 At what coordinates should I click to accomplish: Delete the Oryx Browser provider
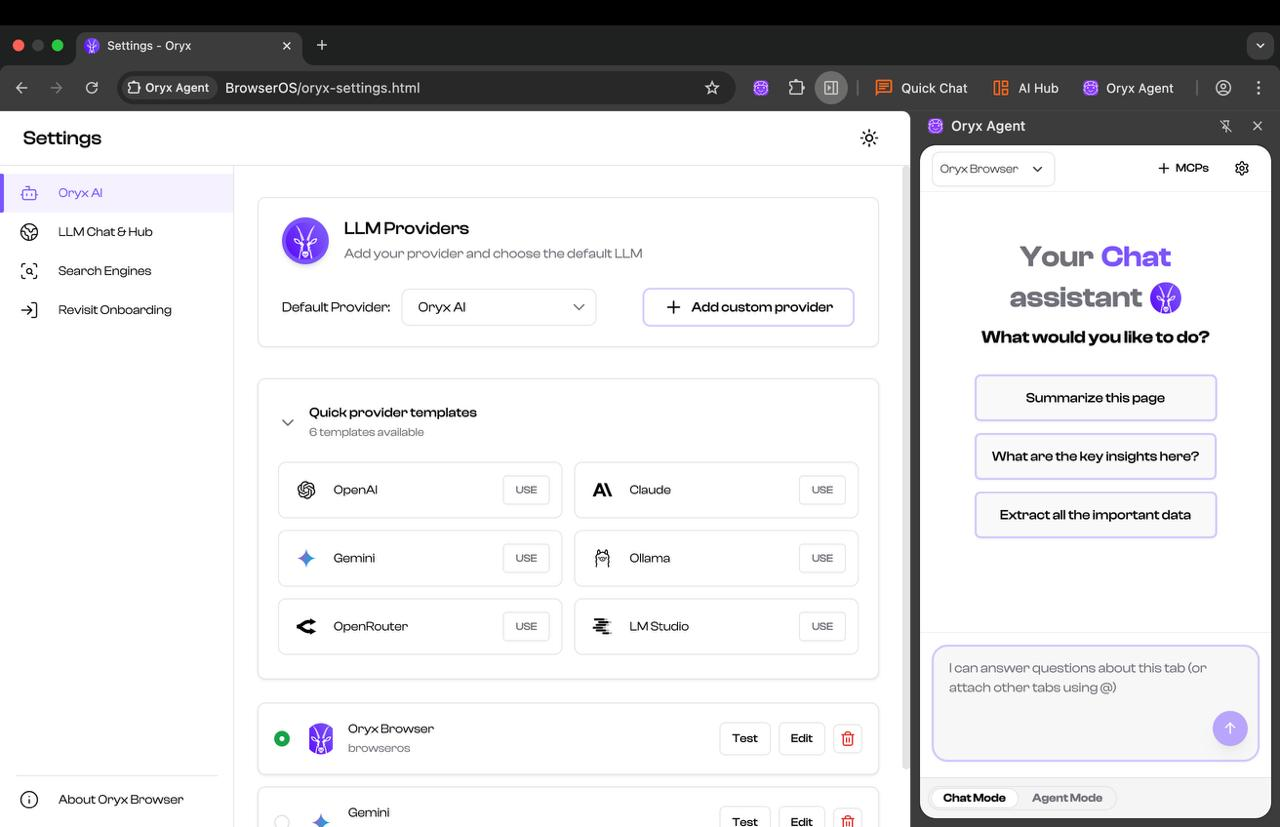pos(847,738)
